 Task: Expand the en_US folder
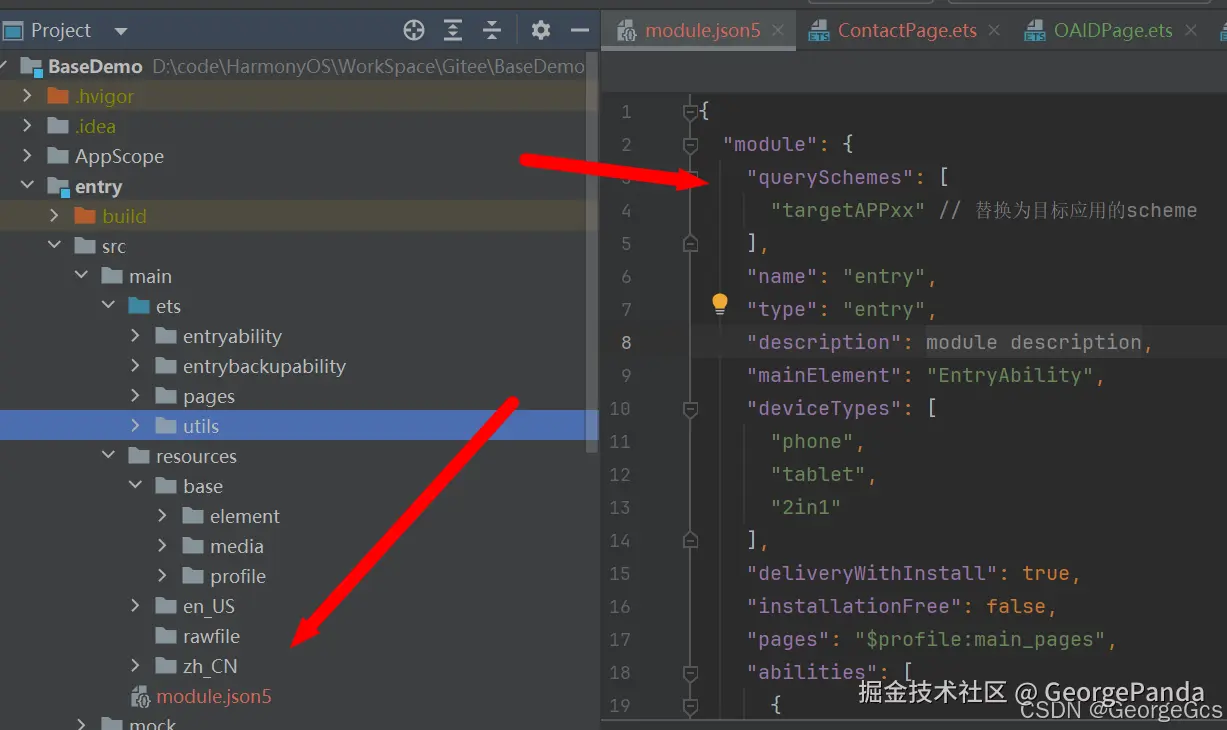point(136,606)
